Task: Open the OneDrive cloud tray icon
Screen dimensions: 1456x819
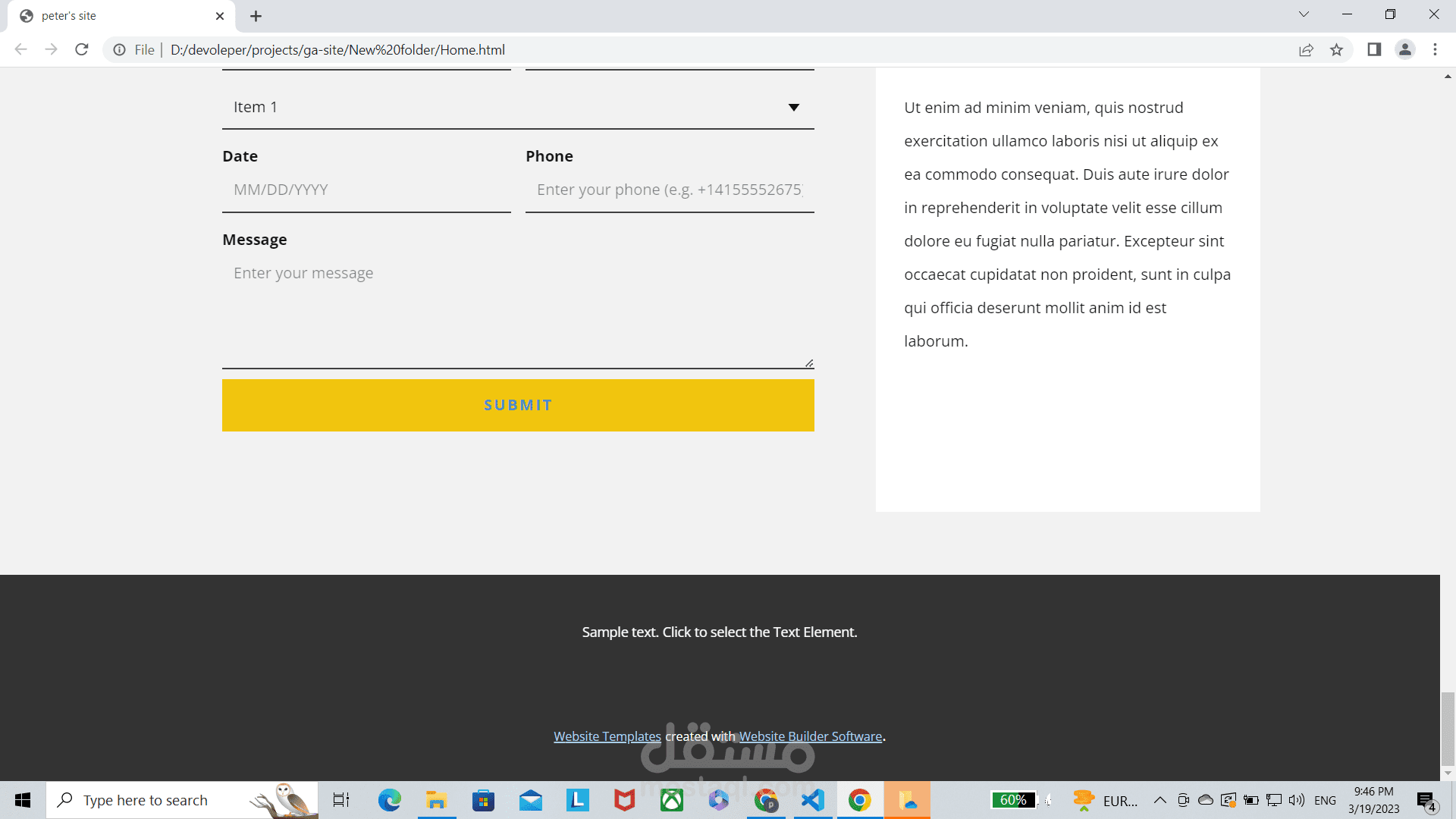Action: (1206, 800)
